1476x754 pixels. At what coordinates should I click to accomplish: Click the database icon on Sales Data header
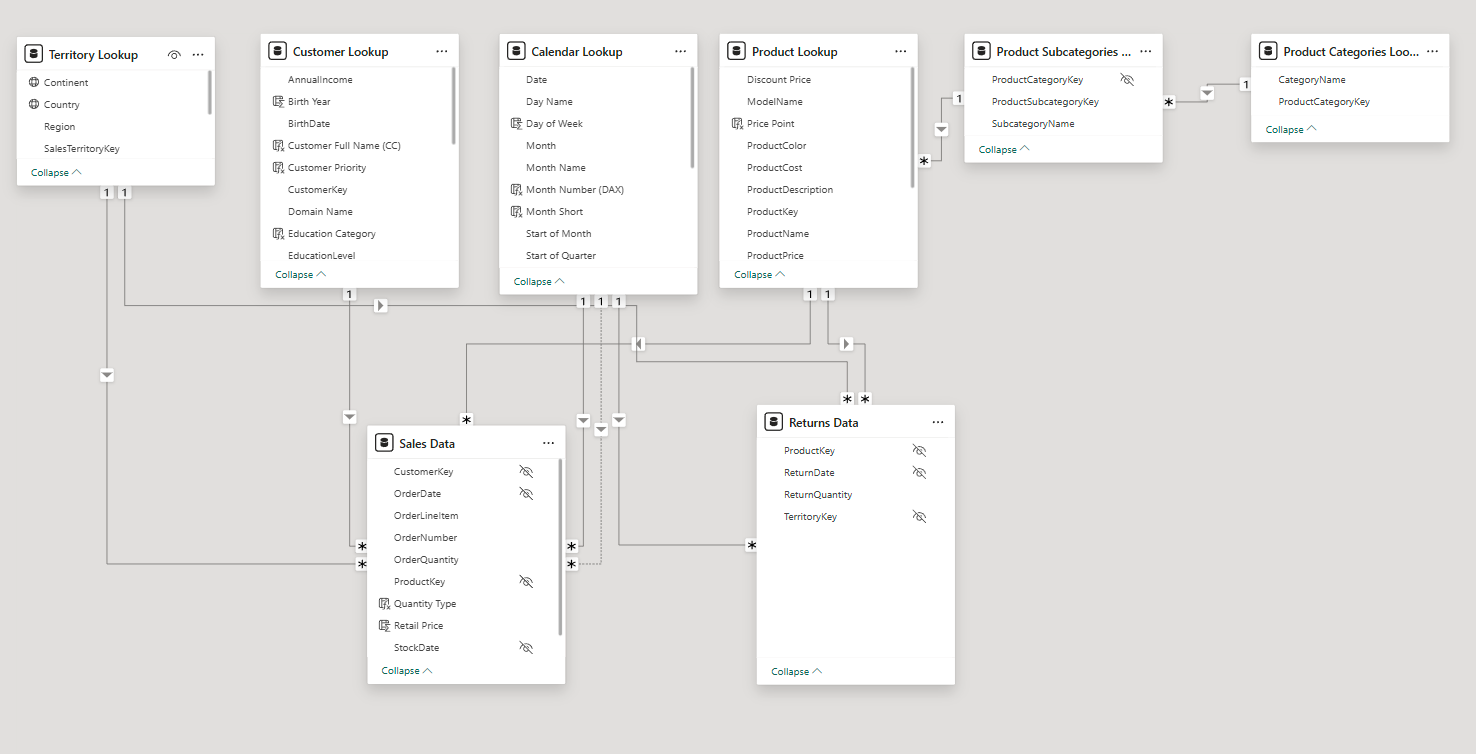(385, 442)
